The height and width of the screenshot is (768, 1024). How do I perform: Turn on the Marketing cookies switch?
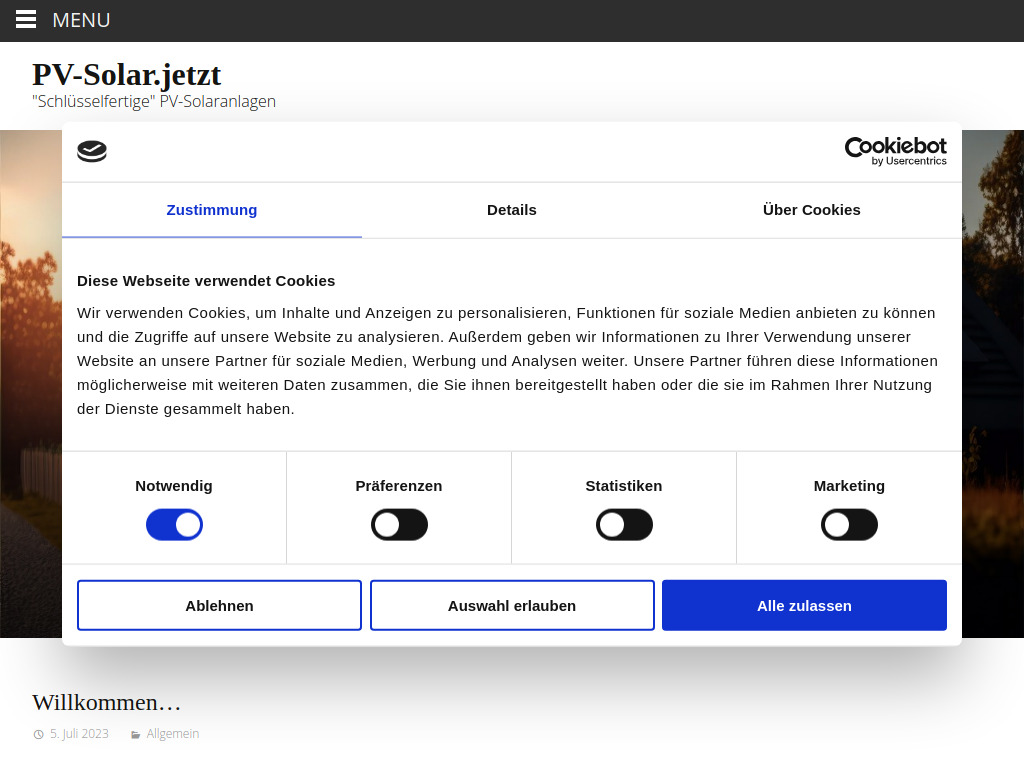849,524
